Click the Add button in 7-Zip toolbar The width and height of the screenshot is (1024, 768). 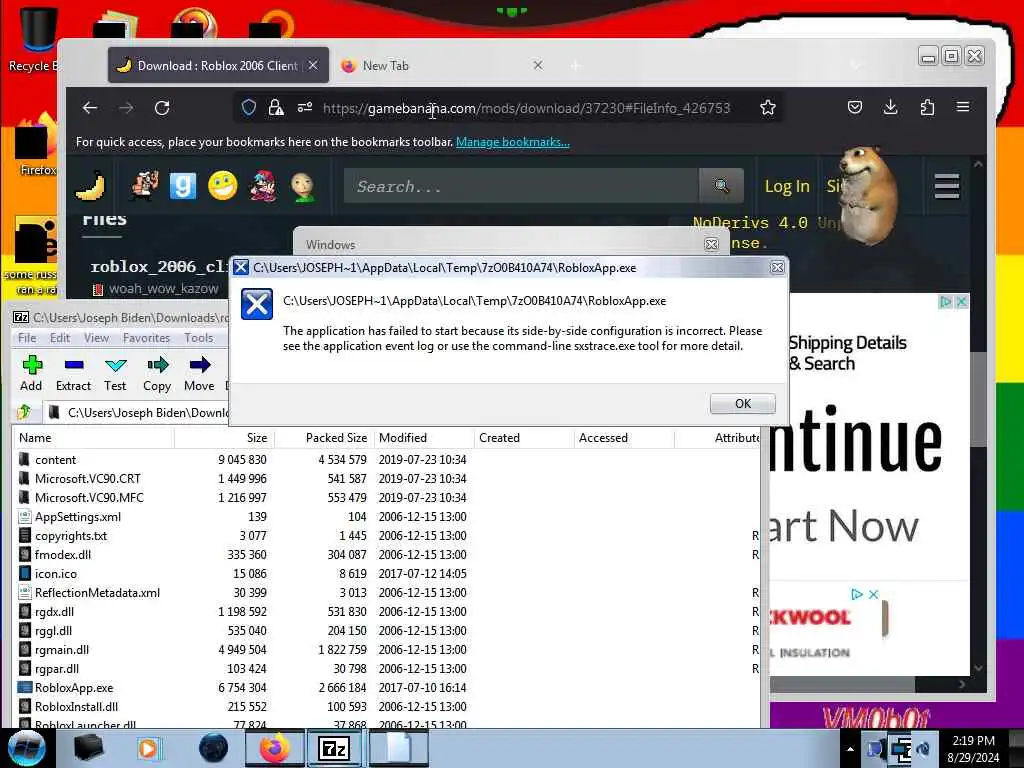(x=31, y=374)
